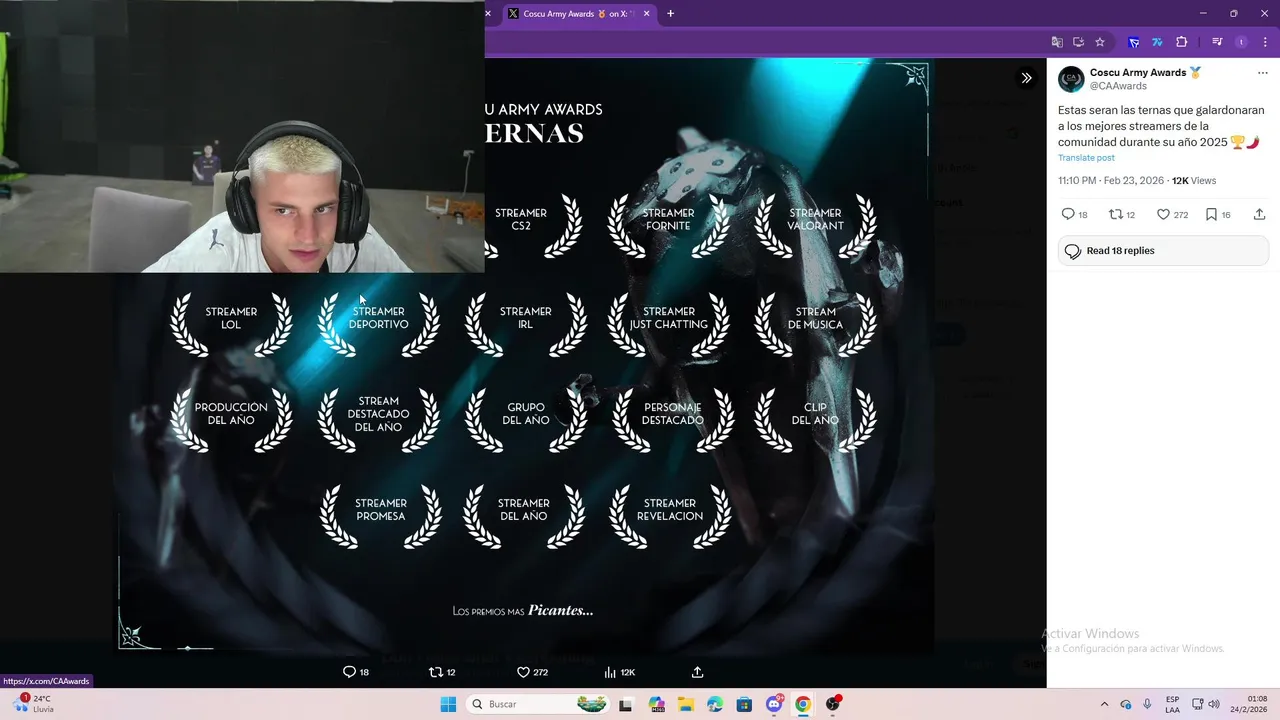Open the blue arrow extension icon

coord(1134,42)
